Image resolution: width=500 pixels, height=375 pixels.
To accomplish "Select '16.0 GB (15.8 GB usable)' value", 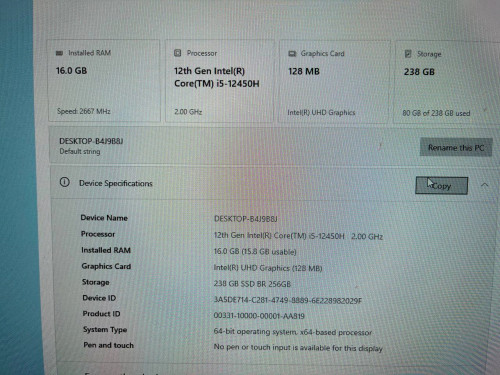I will coord(255,252).
